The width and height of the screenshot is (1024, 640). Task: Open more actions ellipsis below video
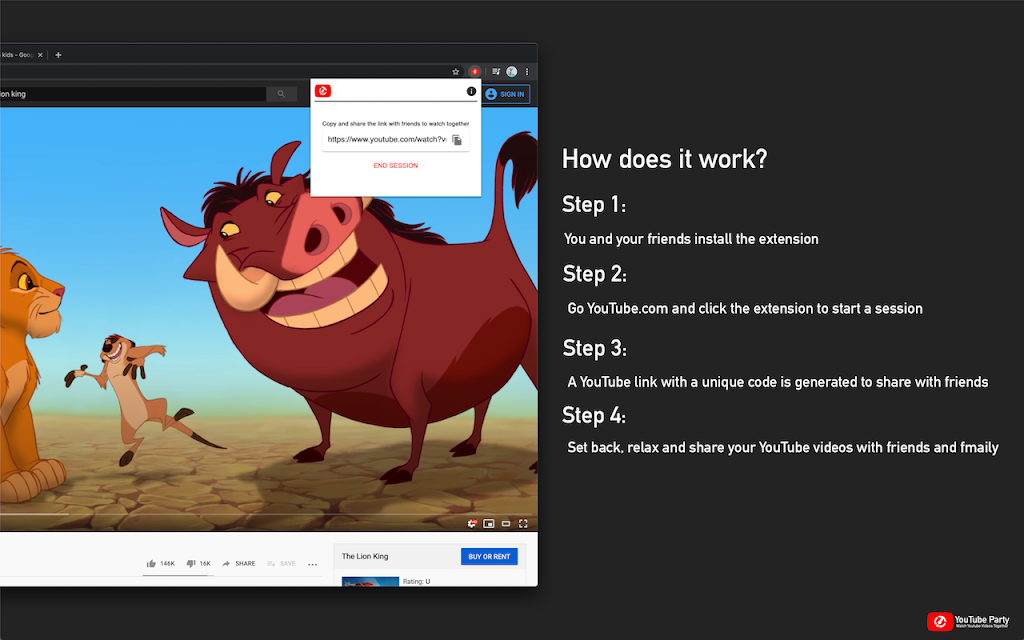point(312,564)
